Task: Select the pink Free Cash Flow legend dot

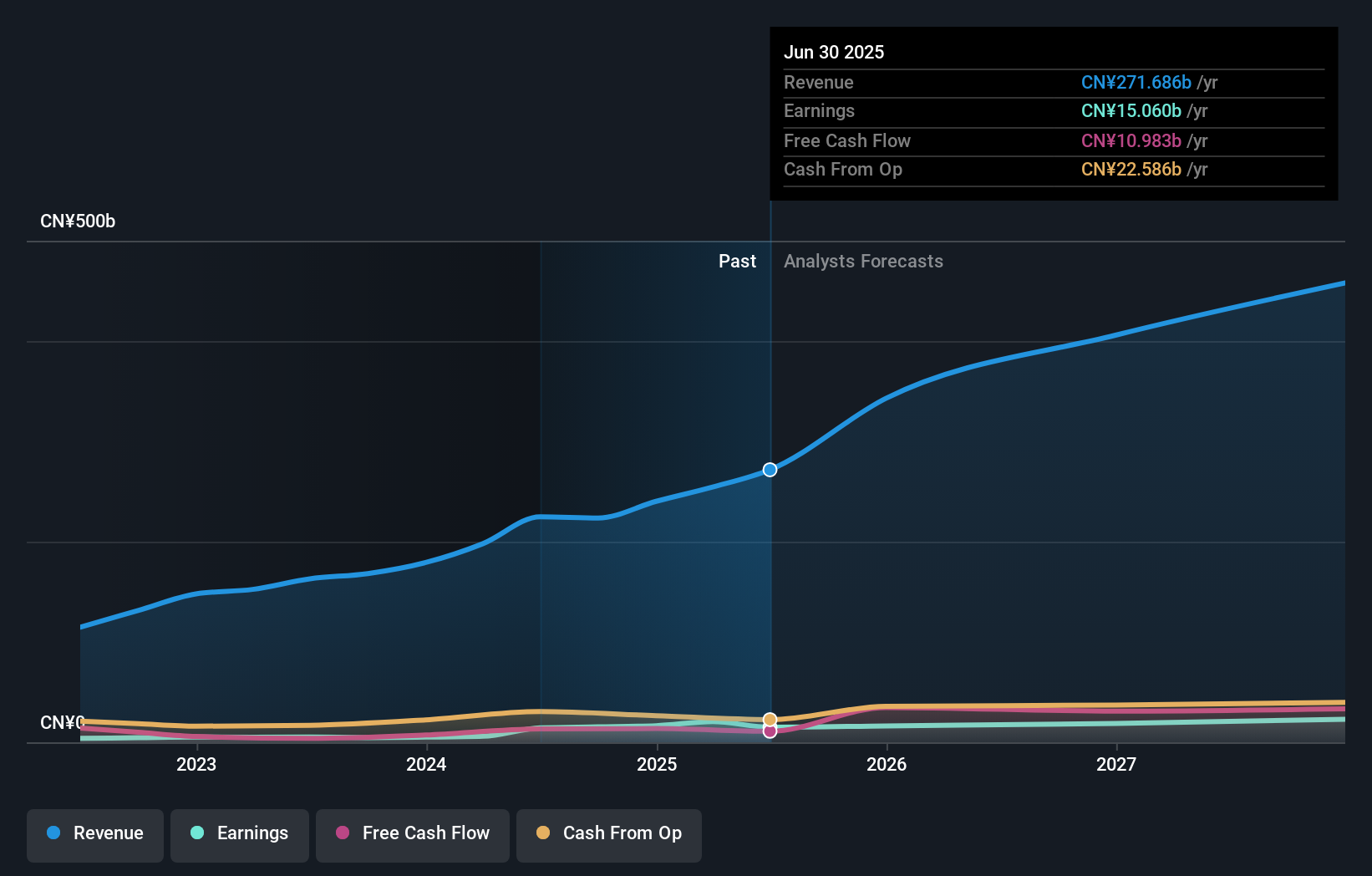Action: click(x=343, y=833)
